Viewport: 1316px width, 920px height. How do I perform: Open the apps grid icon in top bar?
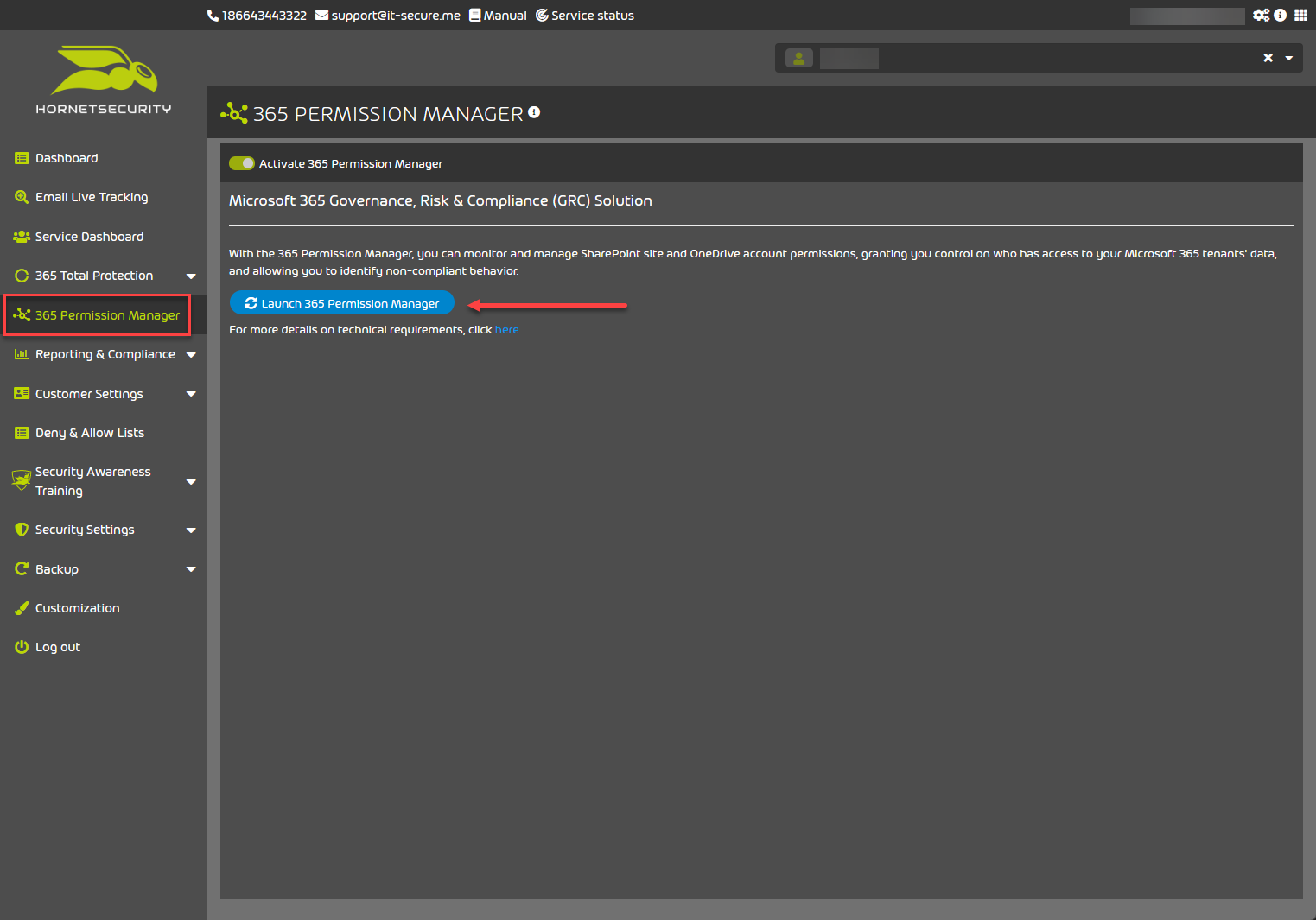tap(1300, 15)
